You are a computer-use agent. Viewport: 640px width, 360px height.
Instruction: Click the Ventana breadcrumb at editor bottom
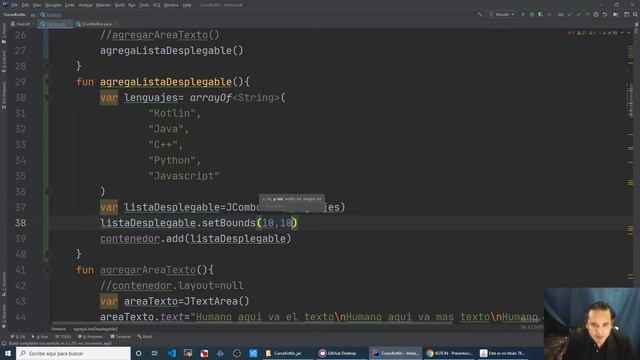click(x=58, y=329)
